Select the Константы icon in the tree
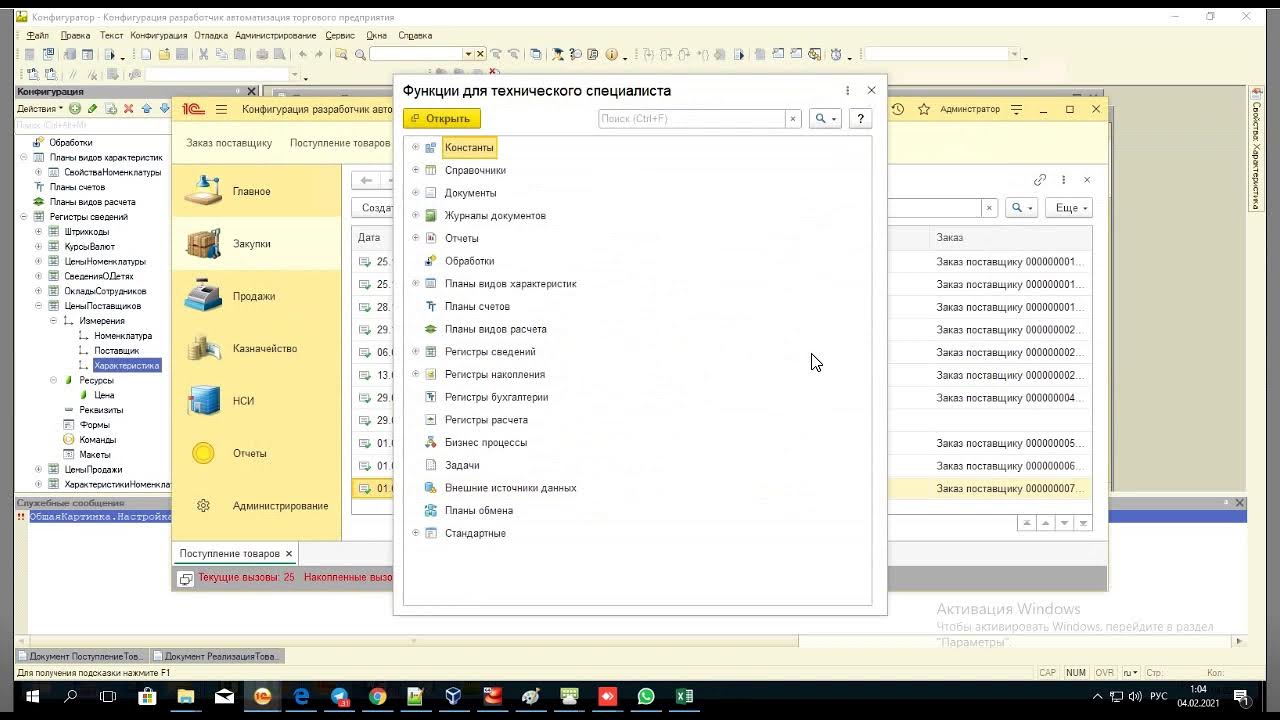This screenshot has height=720, width=1280. (431, 147)
